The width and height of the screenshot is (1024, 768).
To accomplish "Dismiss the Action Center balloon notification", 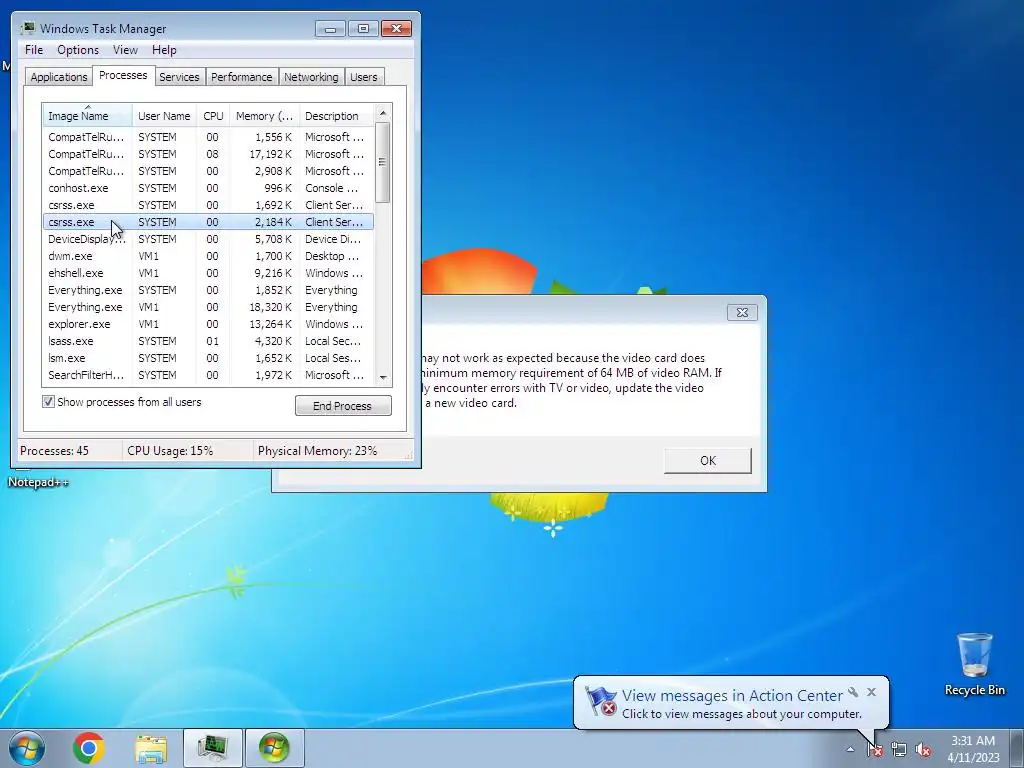I will 871,692.
